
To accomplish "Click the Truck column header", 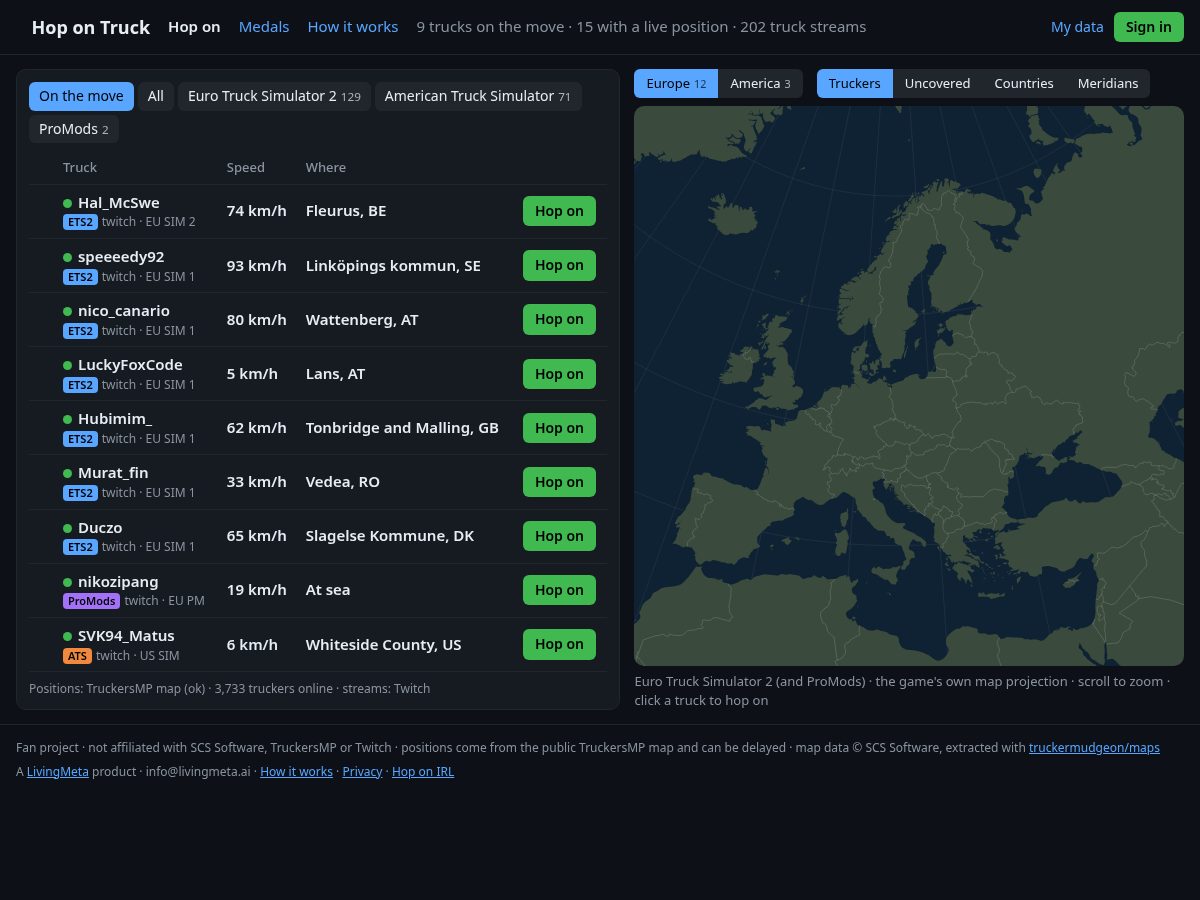I will click(80, 167).
